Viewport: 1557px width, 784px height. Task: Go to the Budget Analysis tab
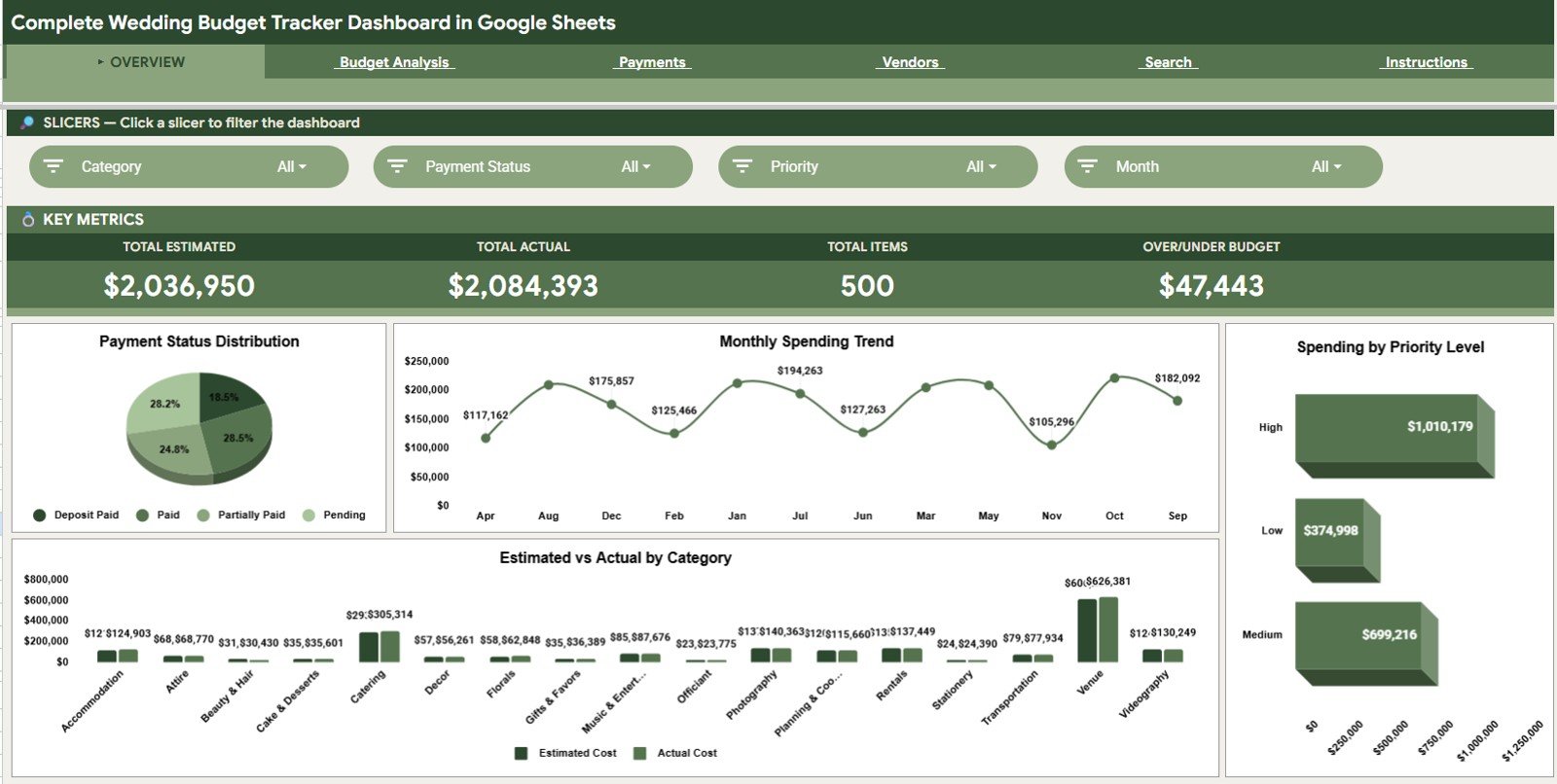pos(394,62)
